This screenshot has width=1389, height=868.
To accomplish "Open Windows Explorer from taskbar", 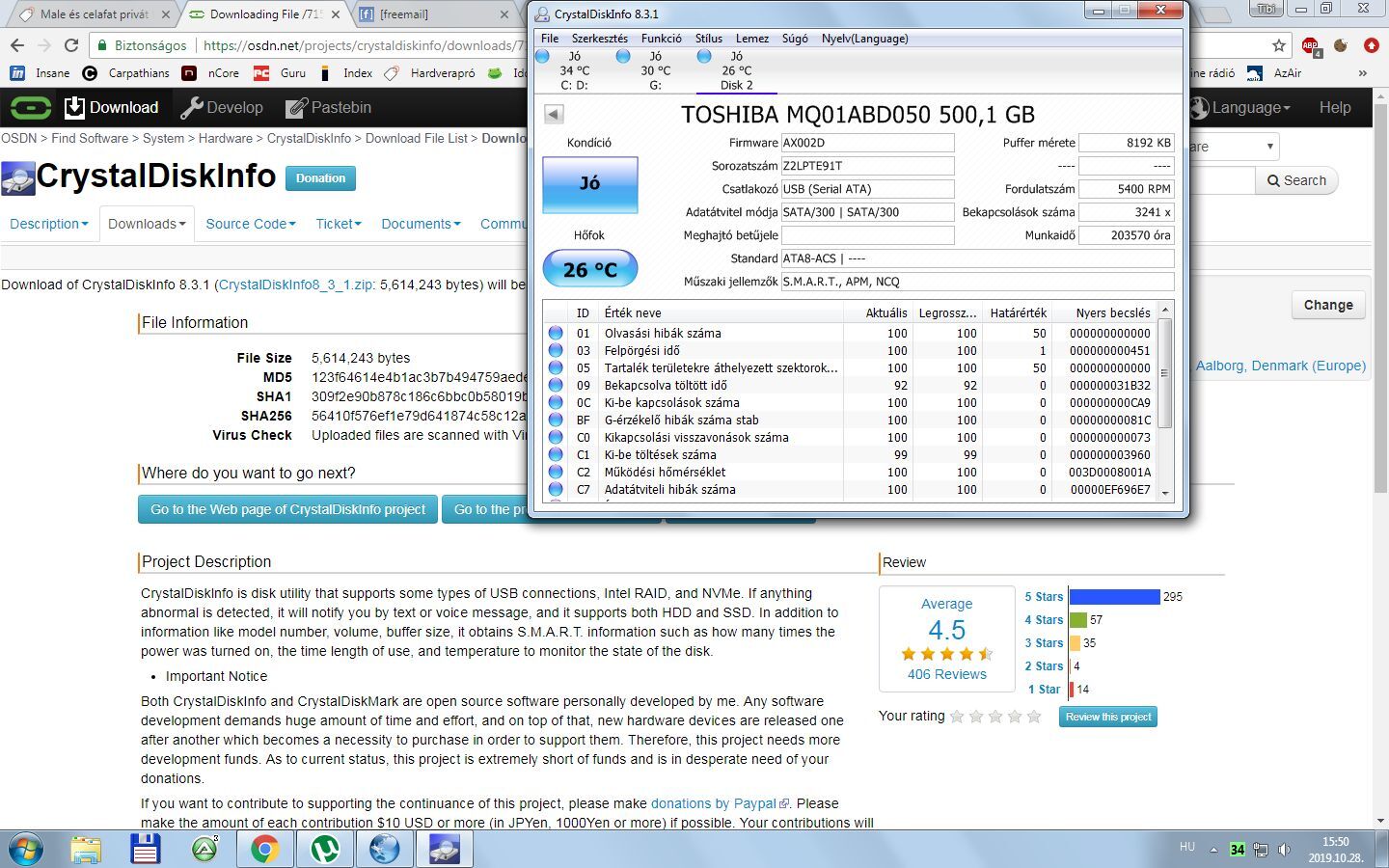I will coord(86,849).
